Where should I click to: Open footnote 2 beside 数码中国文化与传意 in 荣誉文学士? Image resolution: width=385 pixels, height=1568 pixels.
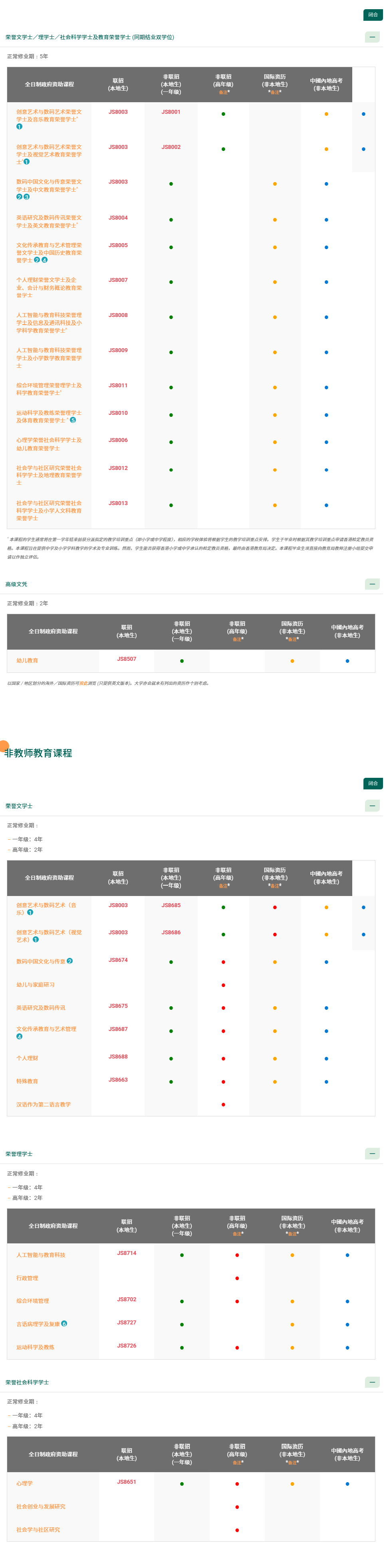click(x=69, y=961)
